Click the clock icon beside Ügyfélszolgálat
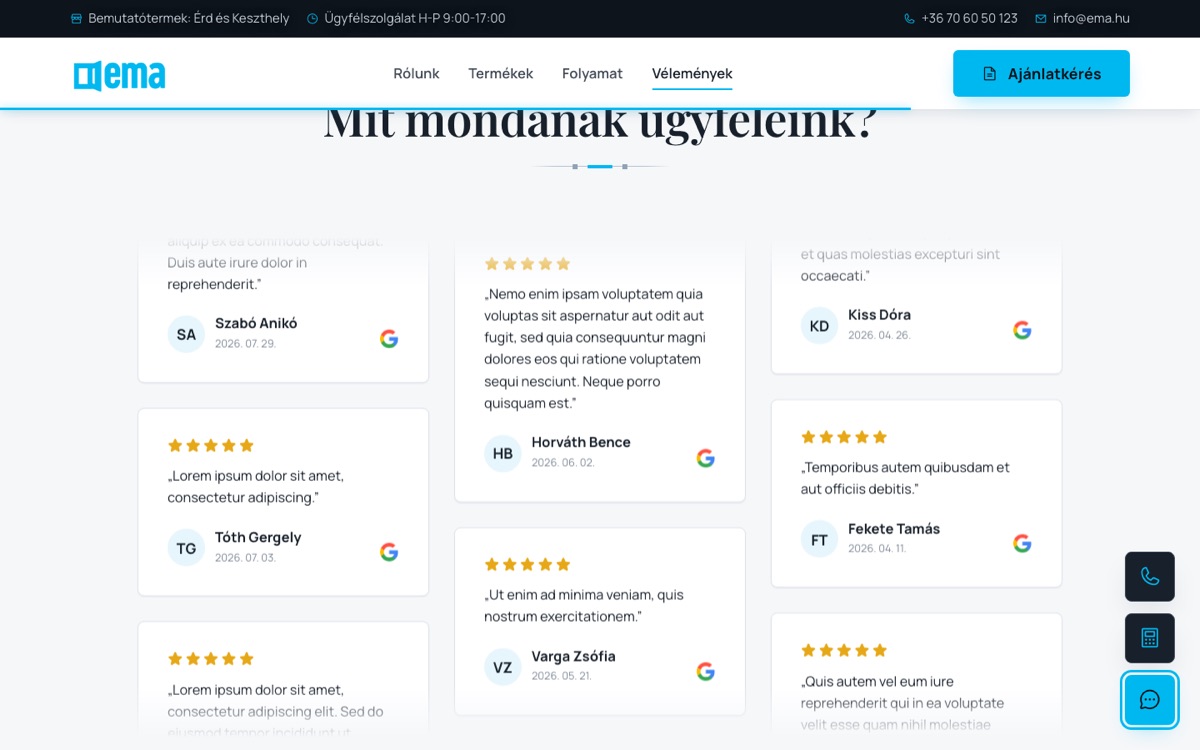The height and width of the screenshot is (750, 1200). (312, 18)
